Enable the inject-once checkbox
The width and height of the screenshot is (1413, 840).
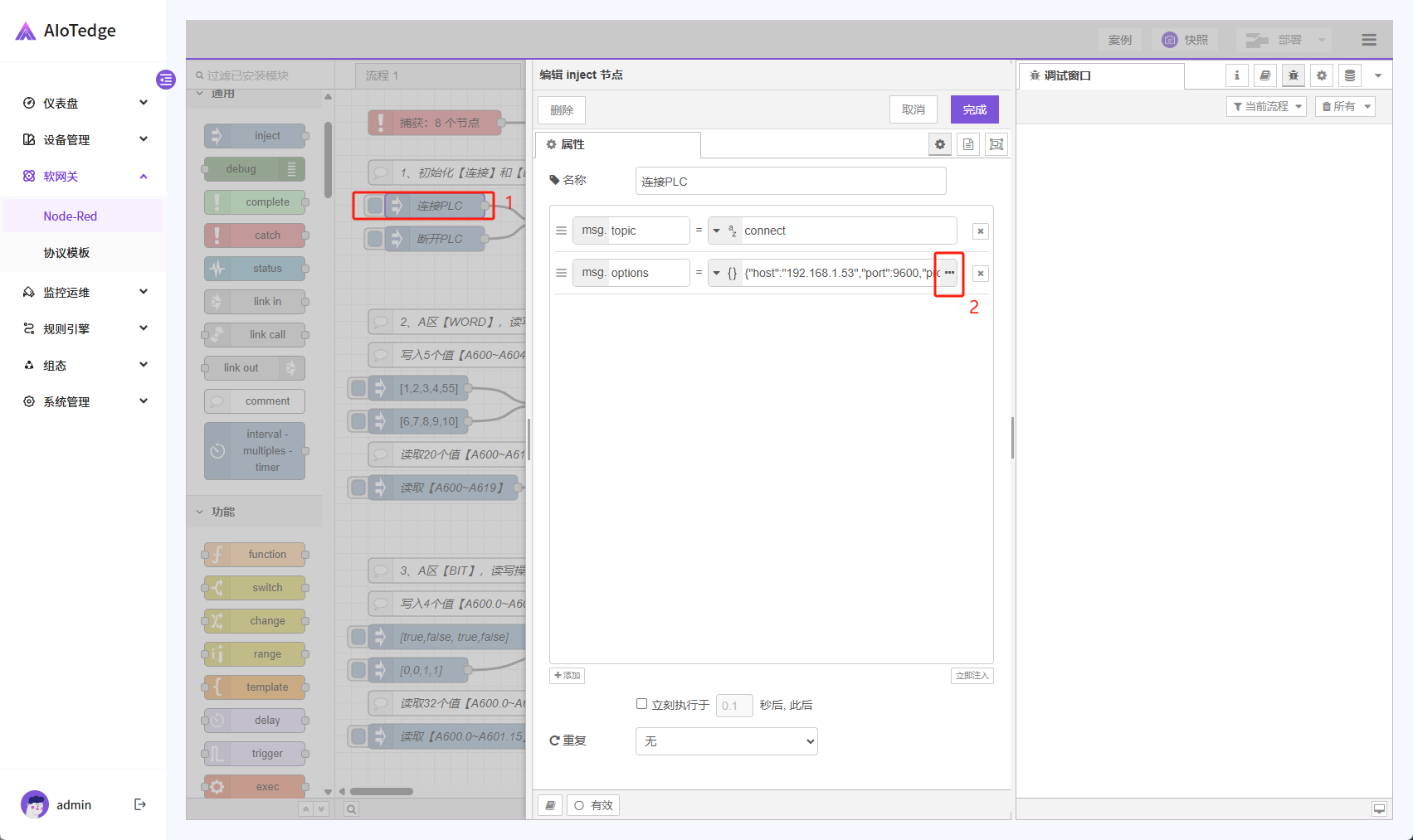tap(641, 704)
